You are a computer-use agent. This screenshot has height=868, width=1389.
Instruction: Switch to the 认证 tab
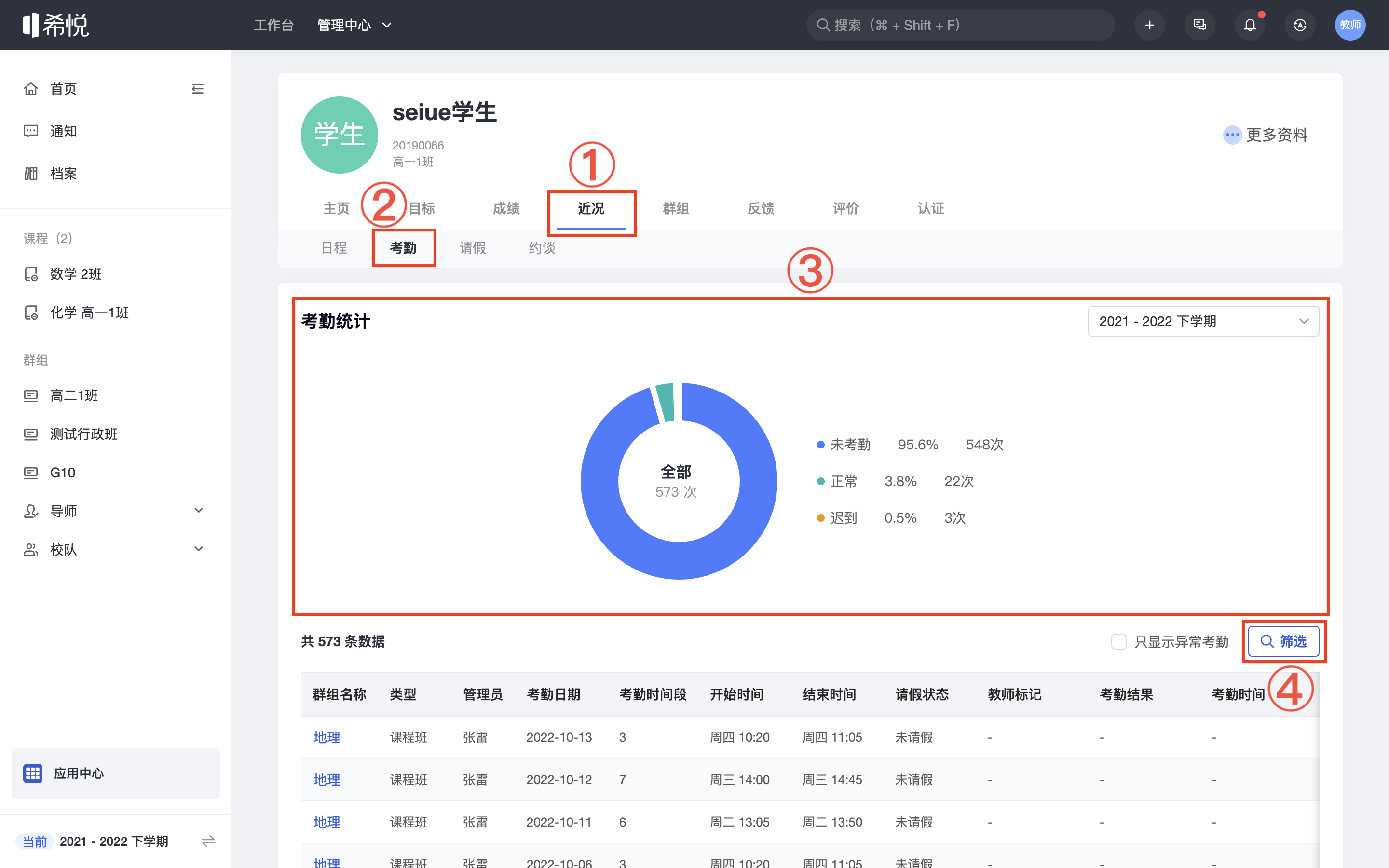pos(931,208)
